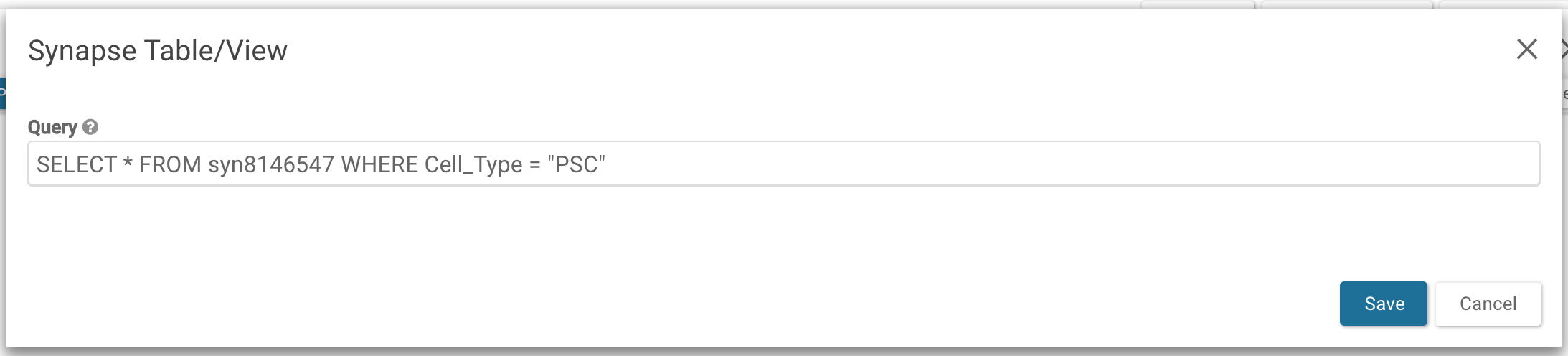Screen dimensions: 1568x356
Task: Close the Synapse Table/View dialog
Action: [1526, 50]
